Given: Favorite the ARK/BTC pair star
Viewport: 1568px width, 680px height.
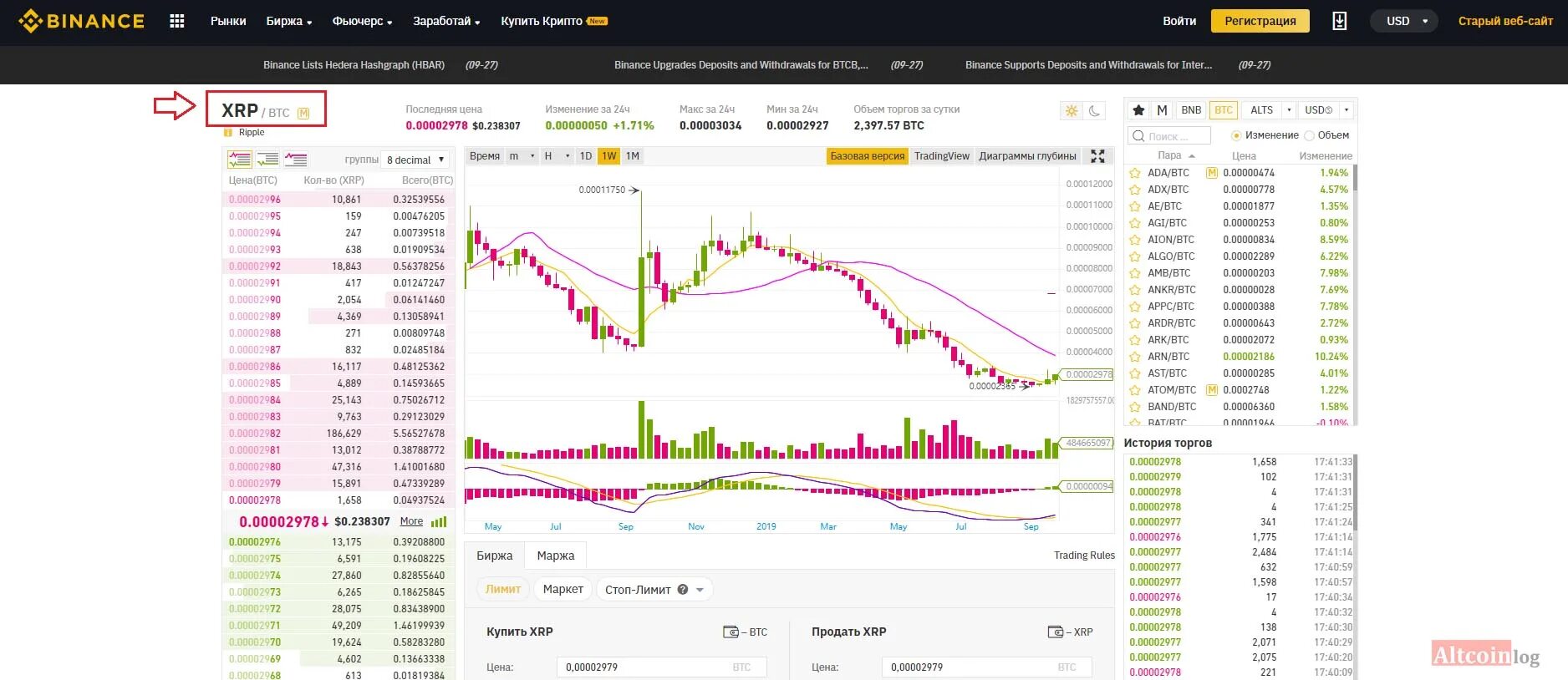Looking at the screenshot, I should [1134, 340].
